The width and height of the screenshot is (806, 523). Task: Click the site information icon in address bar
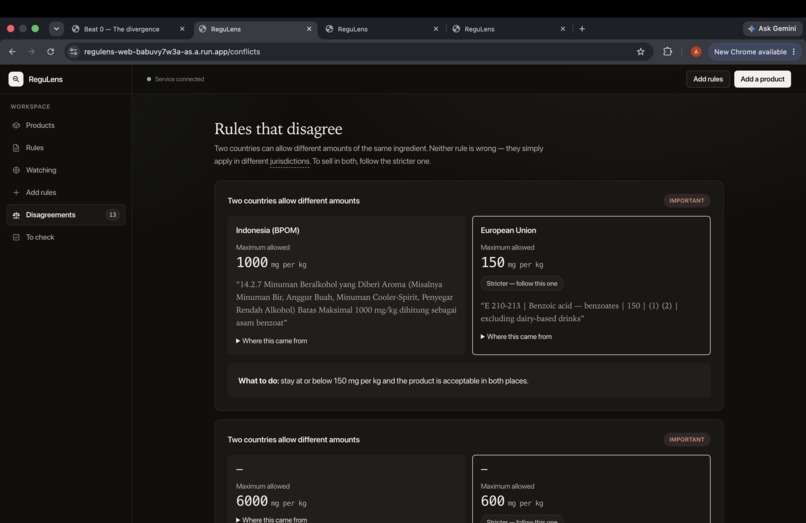click(x=74, y=52)
